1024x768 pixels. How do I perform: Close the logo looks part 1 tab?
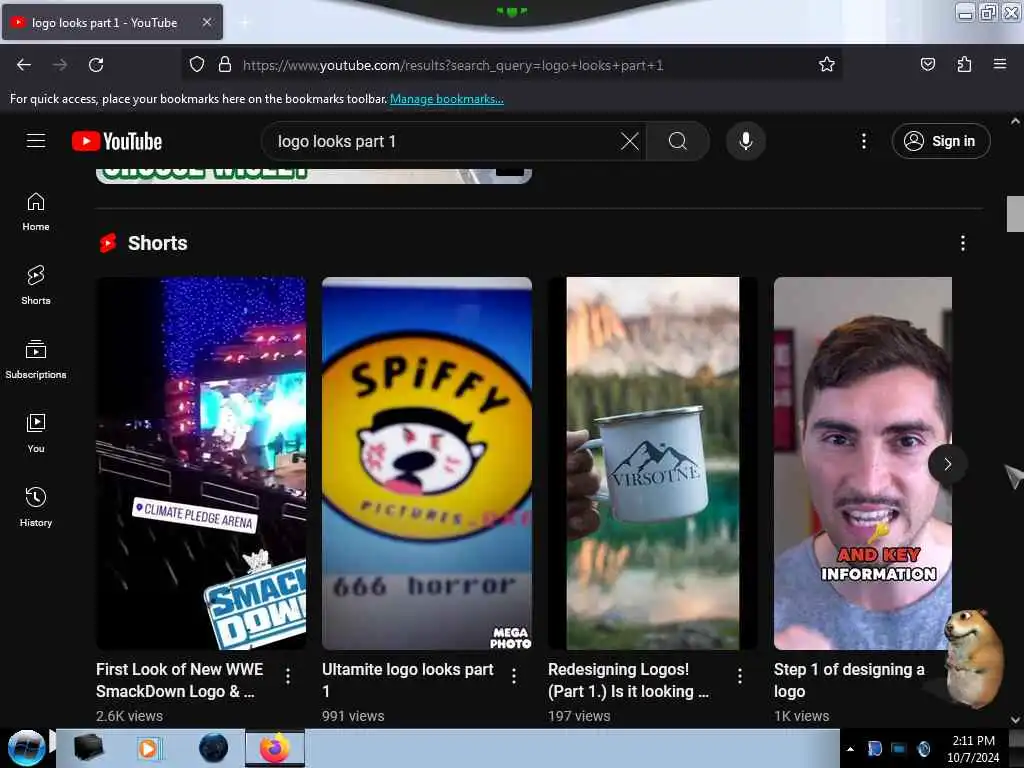pos(206,23)
